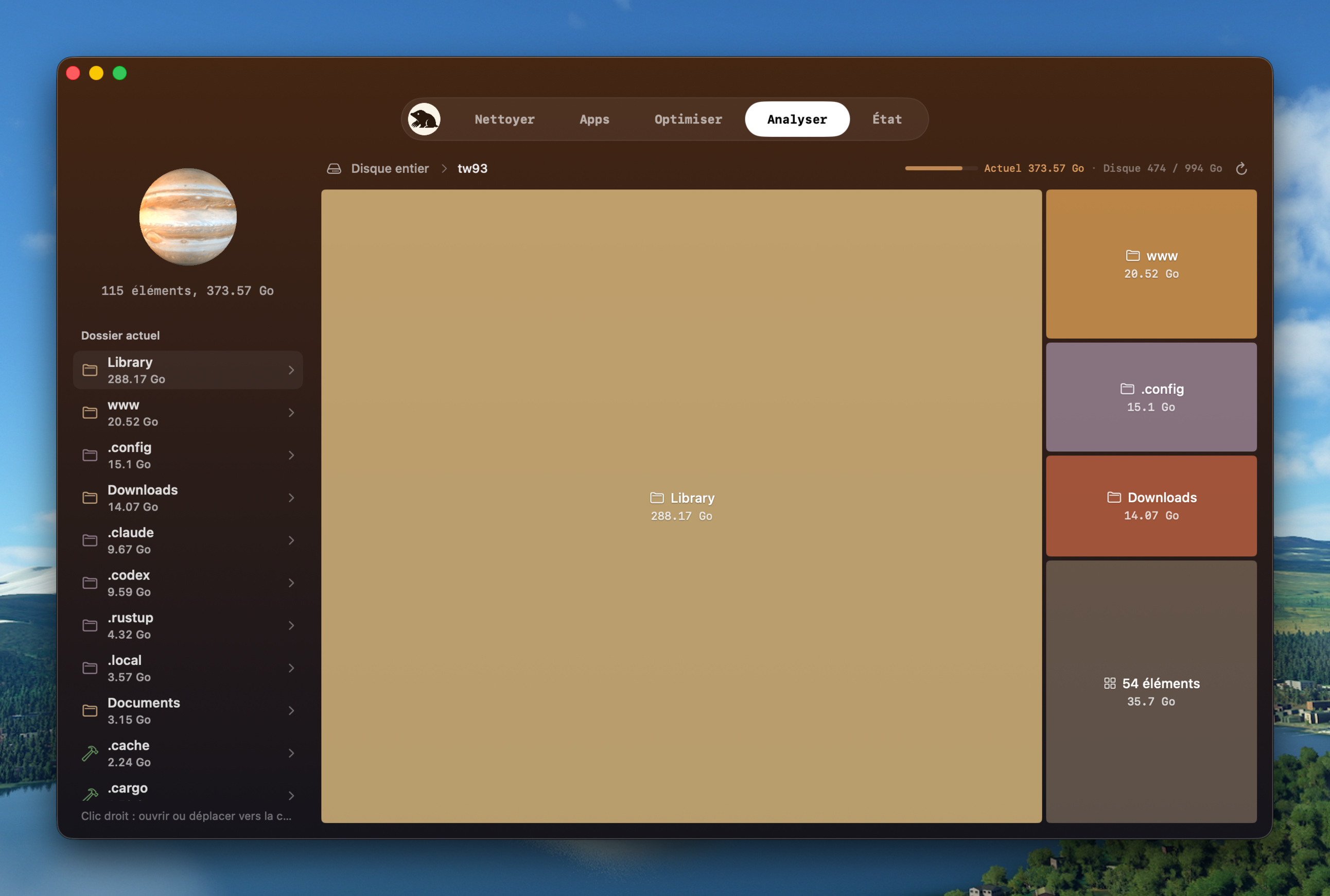
Task: Expand the .claude row chevron
Action: pos(291,540)
